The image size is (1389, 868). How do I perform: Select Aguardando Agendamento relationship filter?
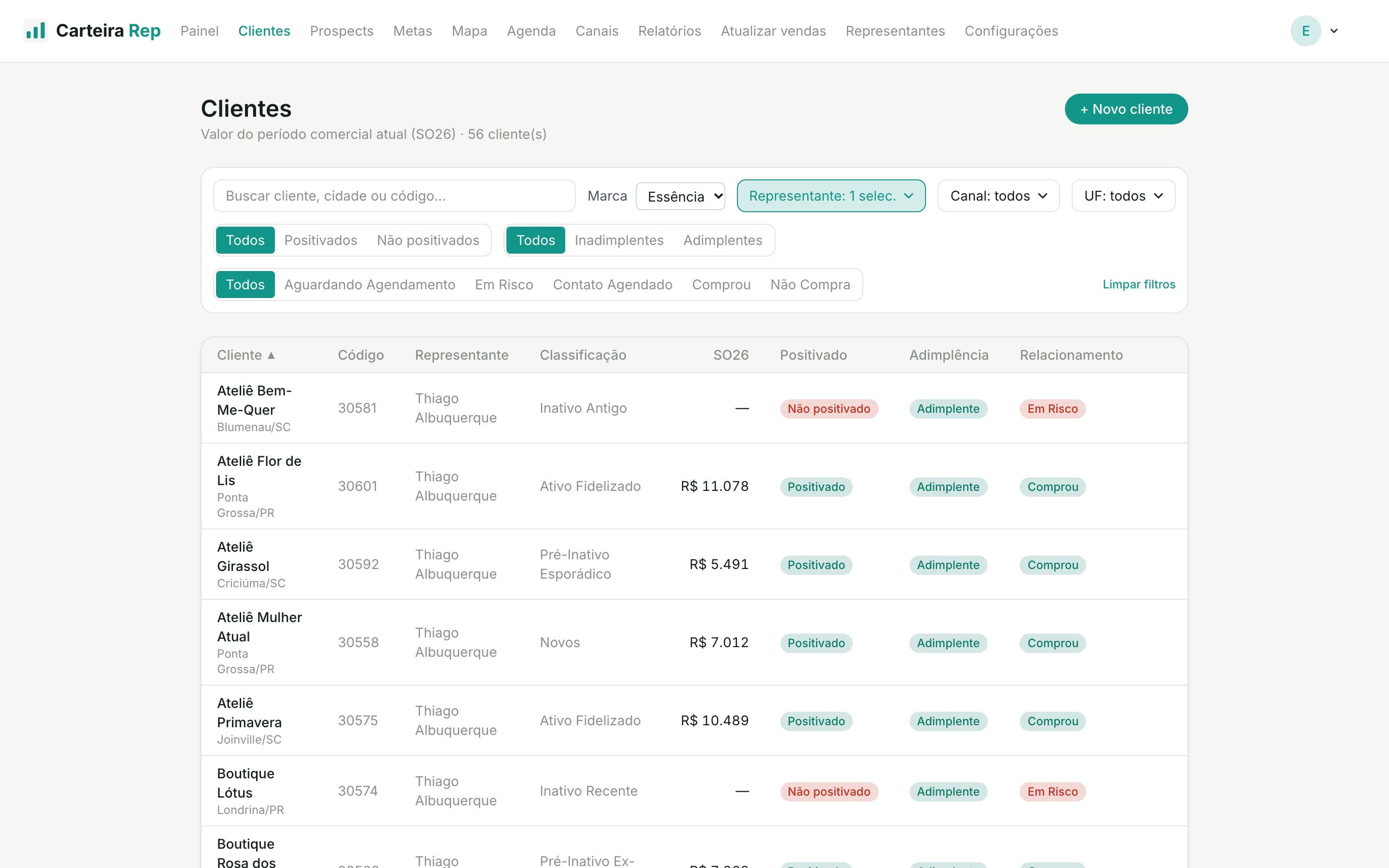pyautogui.click(x=369, y=285)
